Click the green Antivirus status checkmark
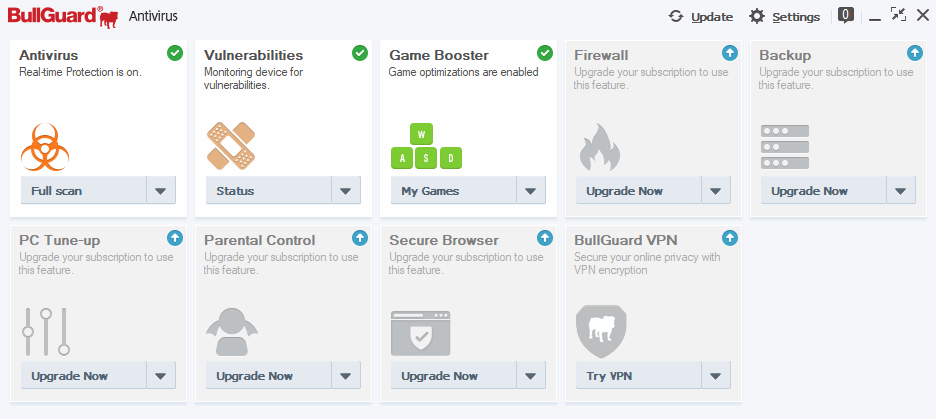This screenshot has height=419, width=936. coord(175,53)
